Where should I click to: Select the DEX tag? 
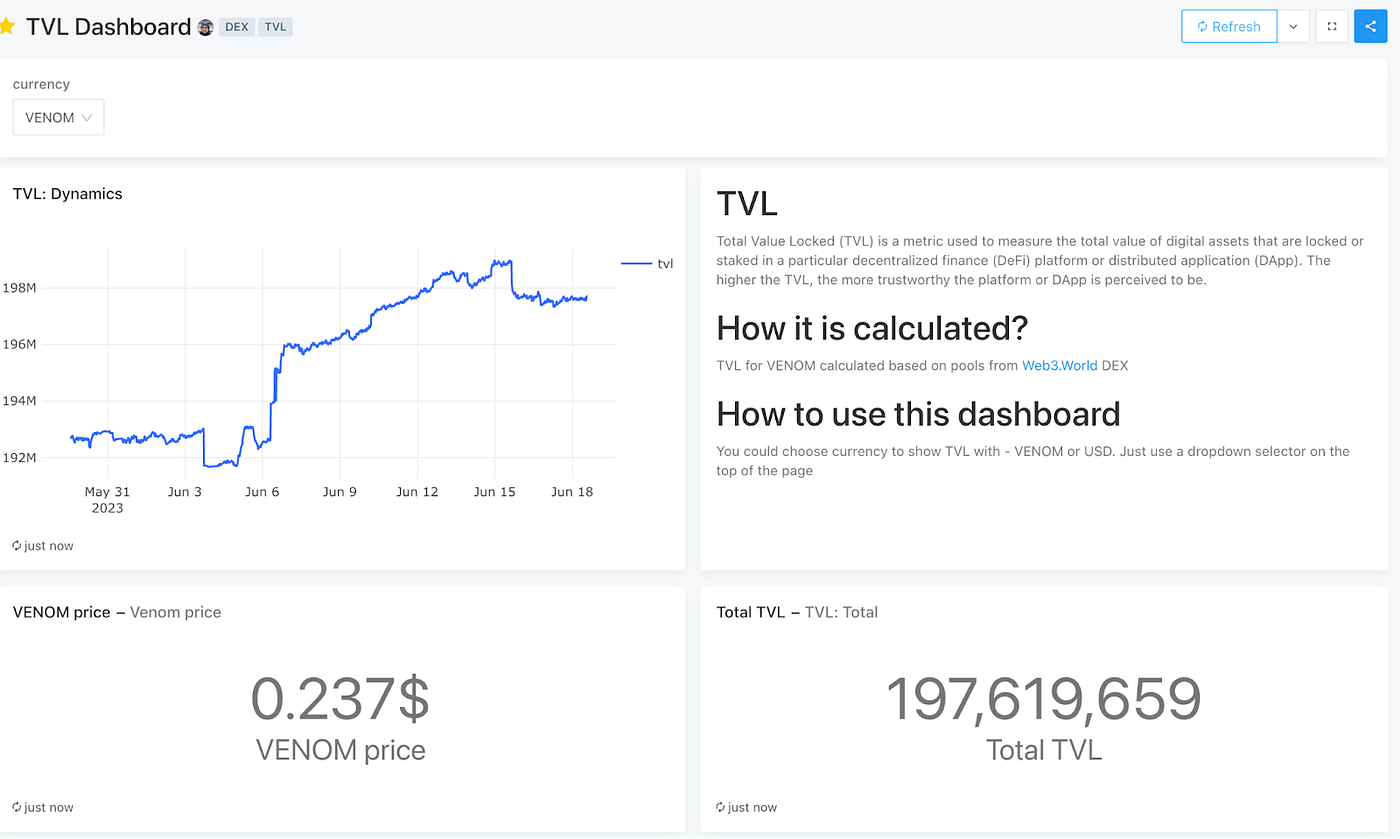click(x=237, y=27)
